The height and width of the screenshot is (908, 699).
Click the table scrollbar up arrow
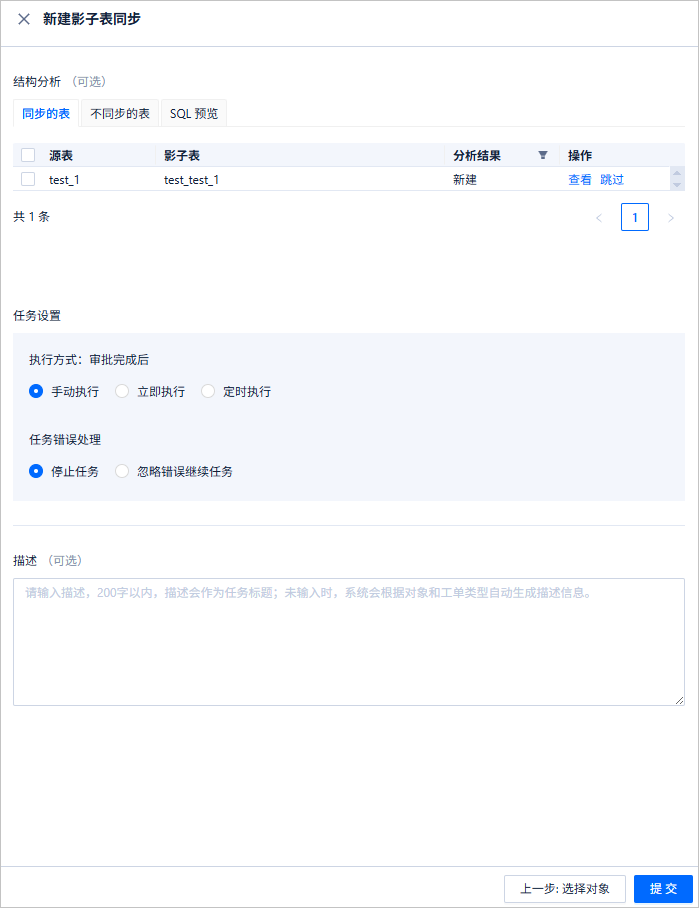(677, 173)
